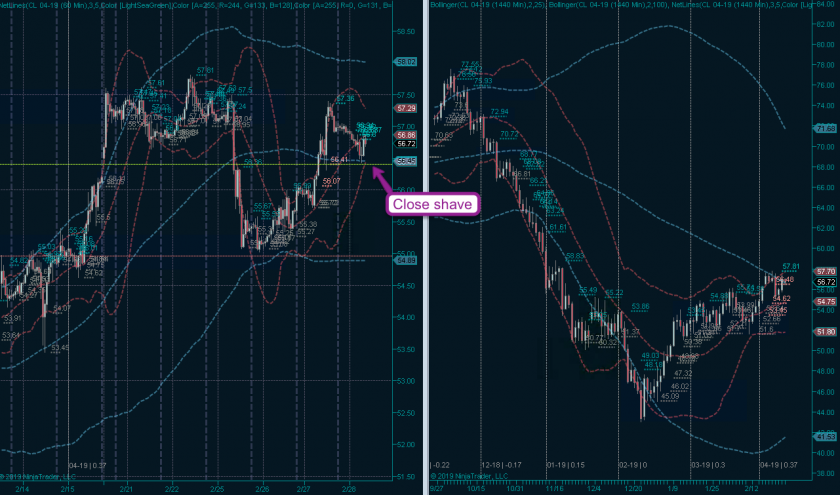Click the 58.50 axis label on left chart
The width and height of the screenshot is (840, 495).
coord(405,32)
